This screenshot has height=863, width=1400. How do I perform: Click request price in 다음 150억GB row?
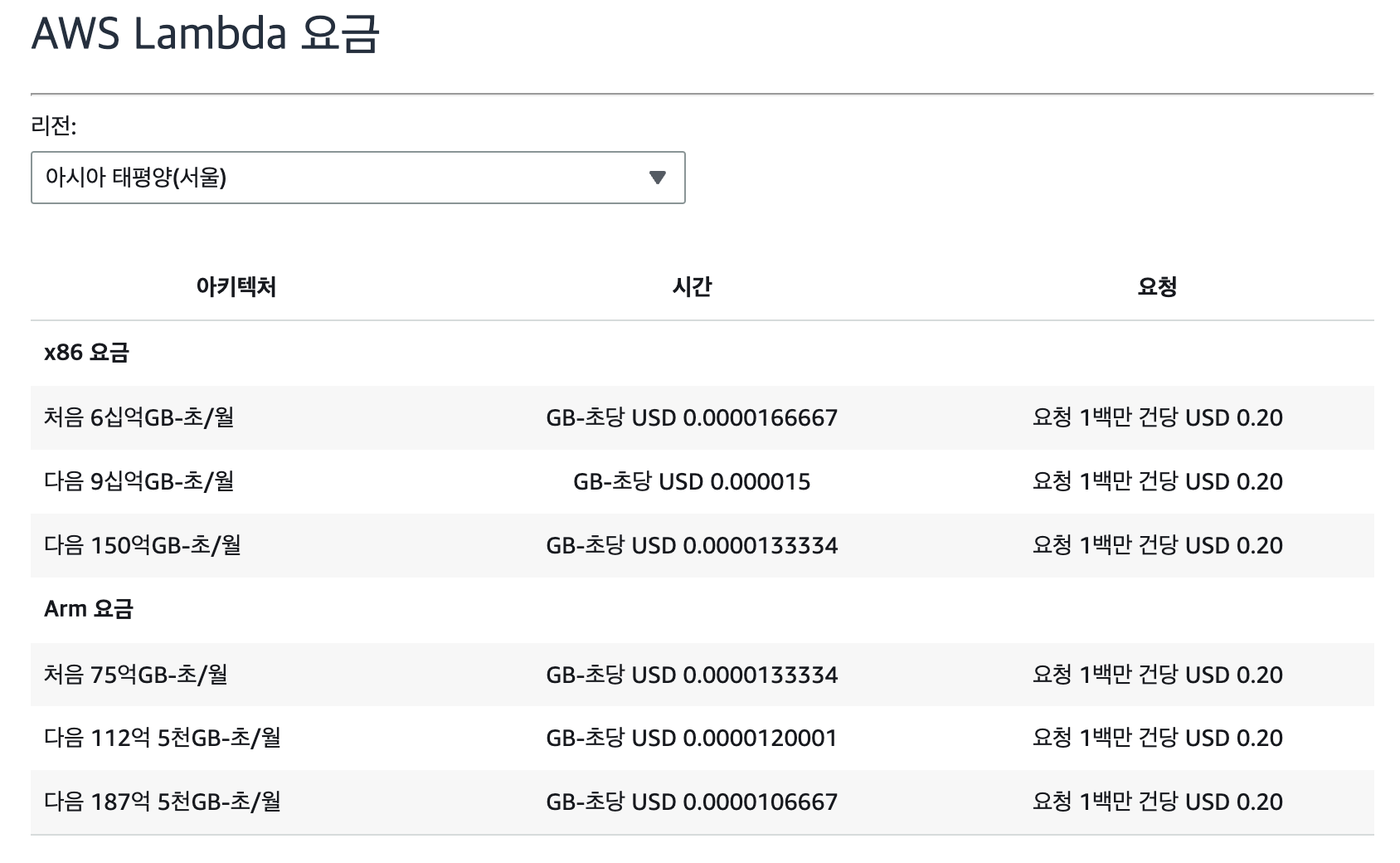tap(1157, 545)
